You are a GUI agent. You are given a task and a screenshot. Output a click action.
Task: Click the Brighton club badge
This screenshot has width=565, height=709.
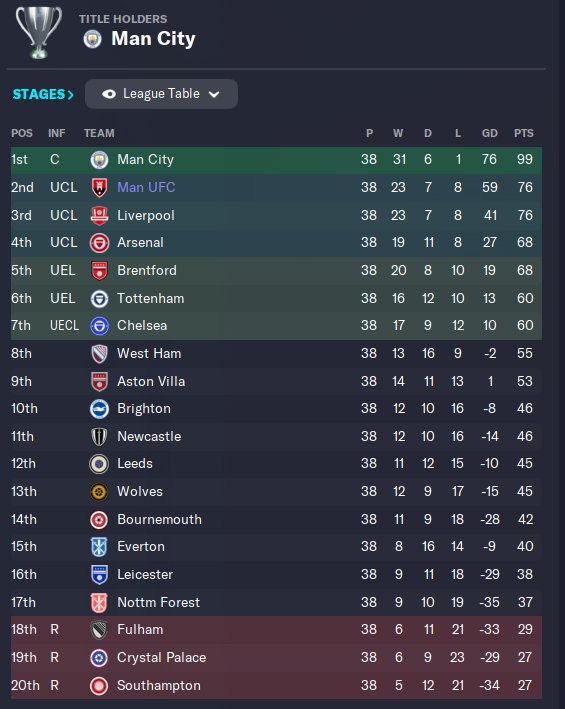pyautogui.click(x=99, y=409)
